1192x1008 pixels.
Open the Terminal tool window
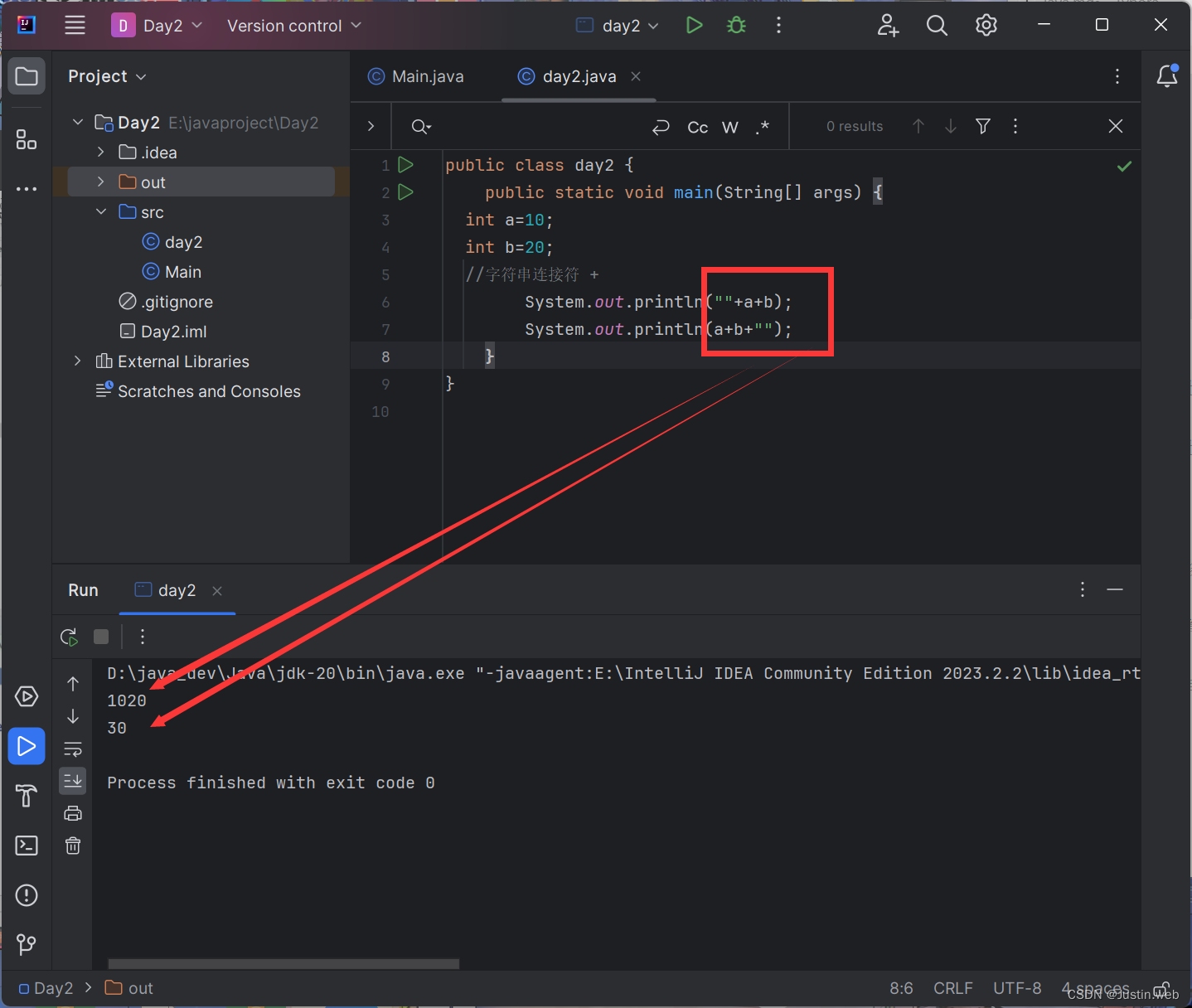pyautogui.click(x=27, y=846)
